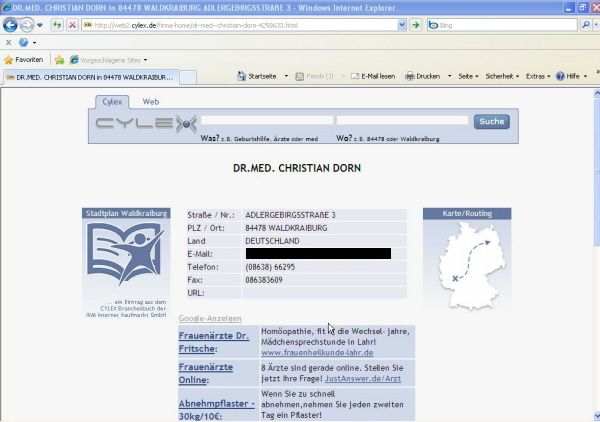Click the Refresh page icon

click(x=57, y=25)
